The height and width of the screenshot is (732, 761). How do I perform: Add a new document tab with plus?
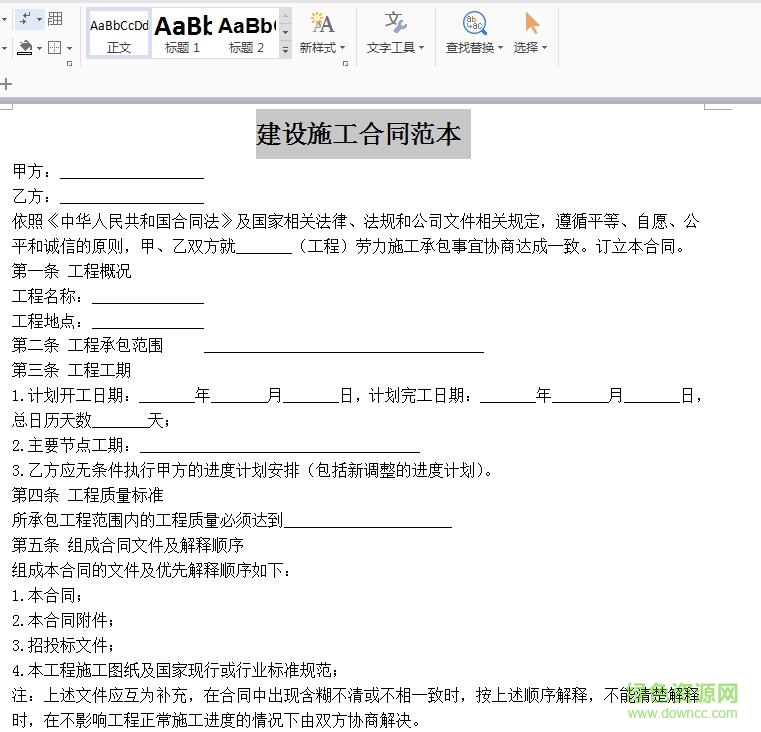[x=6, y=85]
